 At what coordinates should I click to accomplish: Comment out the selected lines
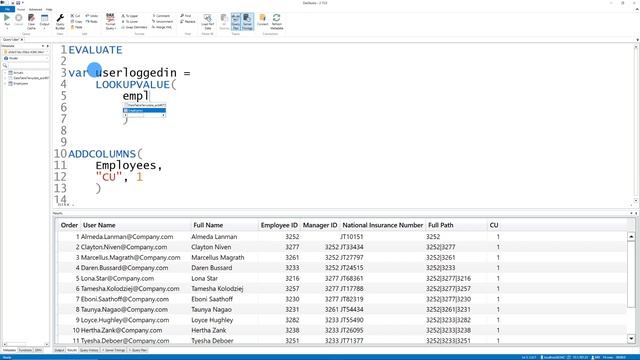click(161, 16)
